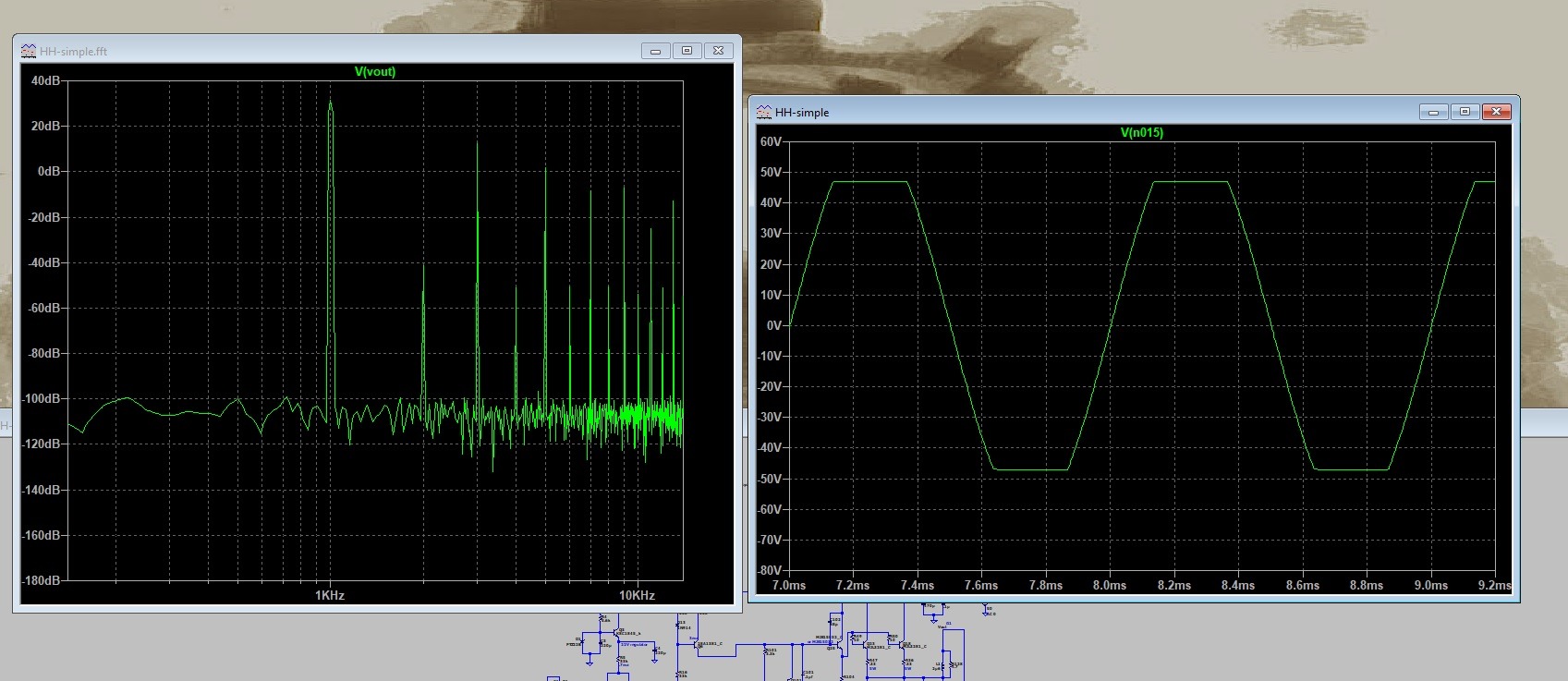Maximize the HH-simple waveform window
1568x681 pixels.
click(1465, 112)
